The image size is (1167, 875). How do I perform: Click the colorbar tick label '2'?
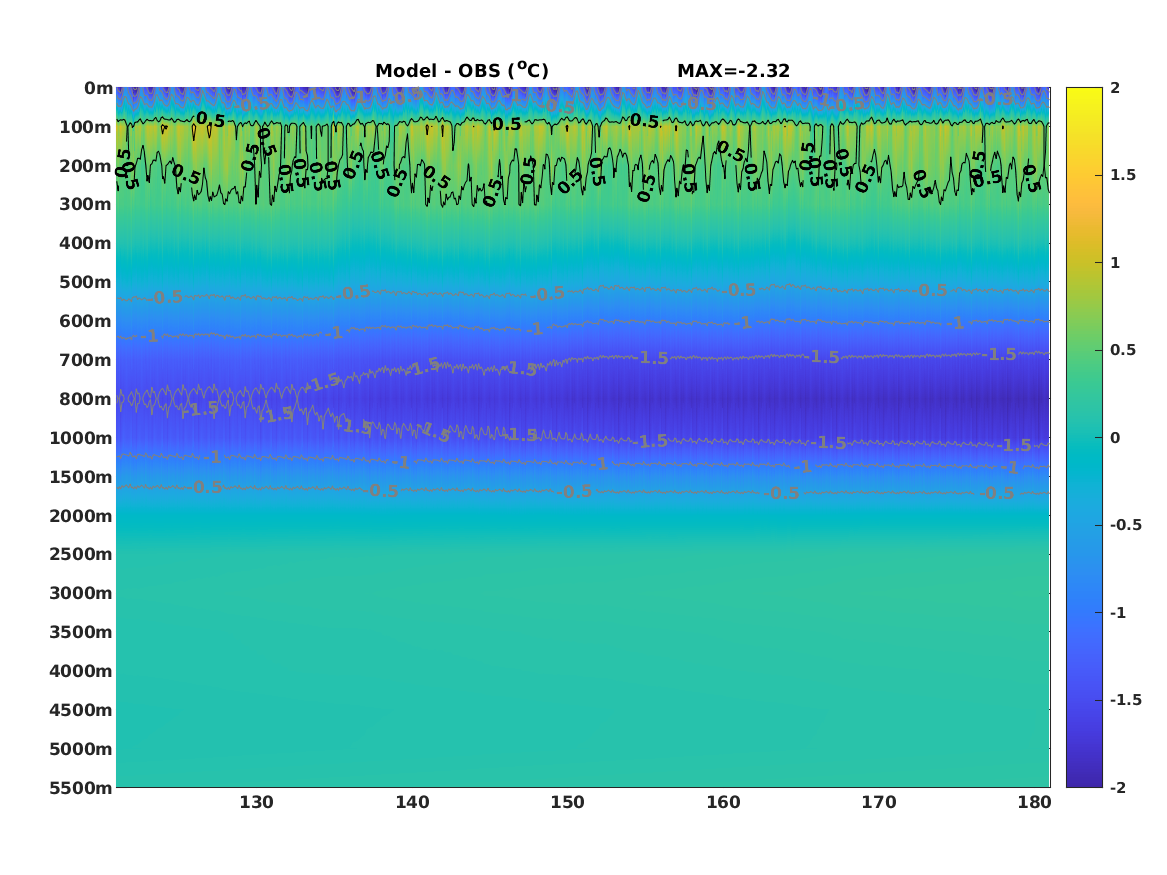(1115, 88)
